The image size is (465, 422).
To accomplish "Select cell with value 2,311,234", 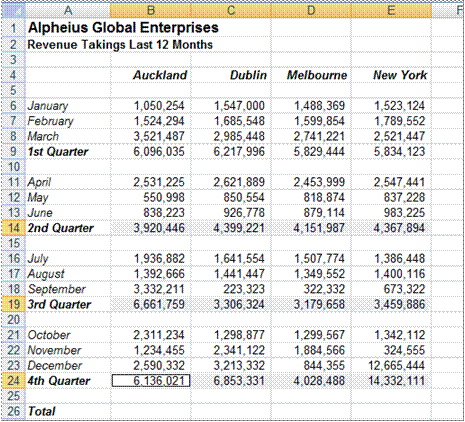I will click(151, 335).
